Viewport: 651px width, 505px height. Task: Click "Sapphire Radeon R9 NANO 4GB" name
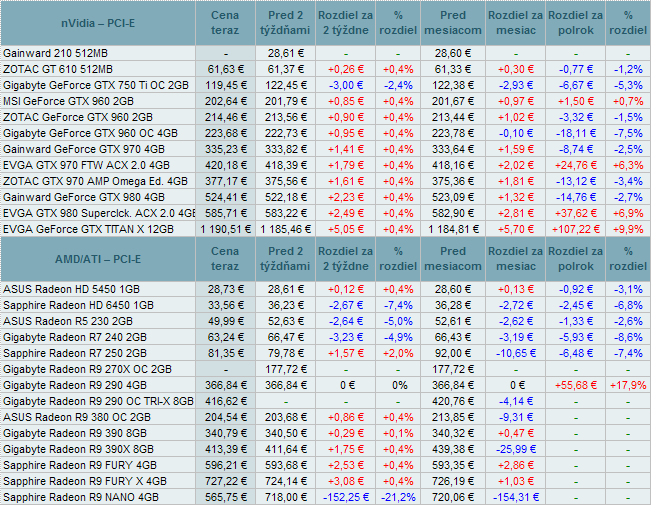pos(81,497)
